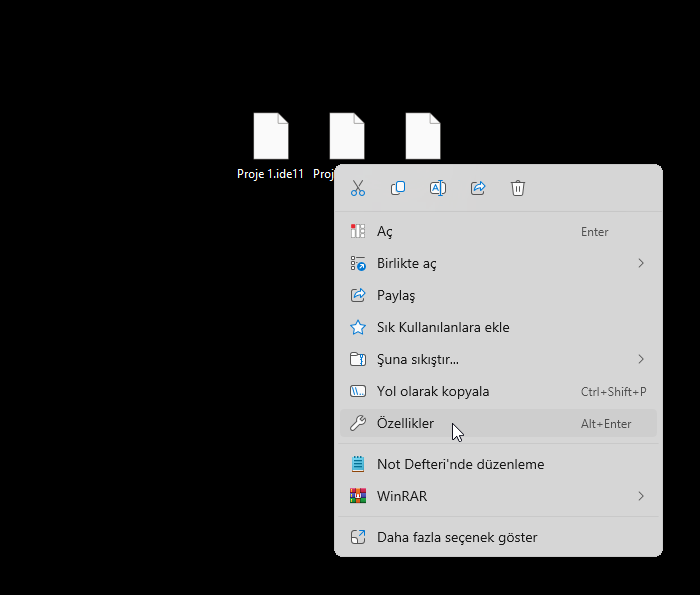Expand the Şuna sıkıştır submenu arrow
This screenshot has width=700, height=595.
641,359
